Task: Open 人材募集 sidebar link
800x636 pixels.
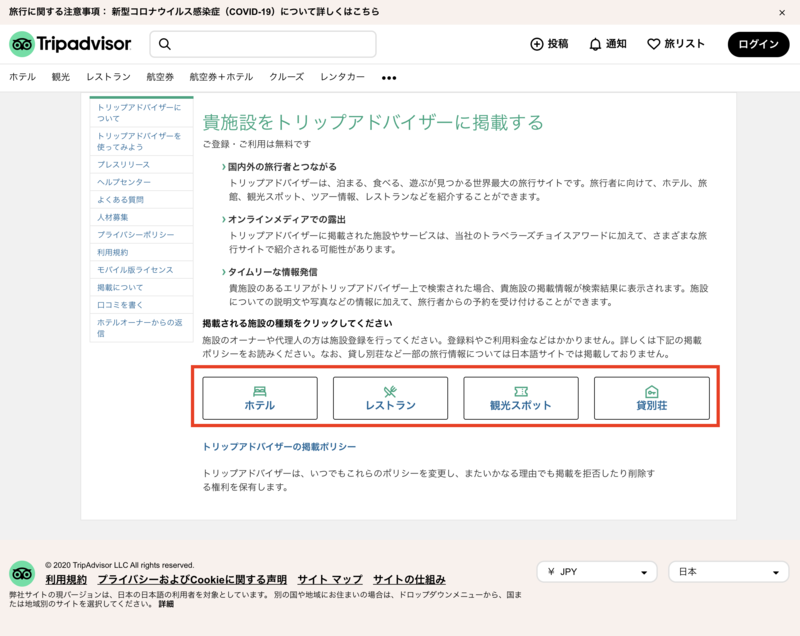Action: (x=113, y=217)
